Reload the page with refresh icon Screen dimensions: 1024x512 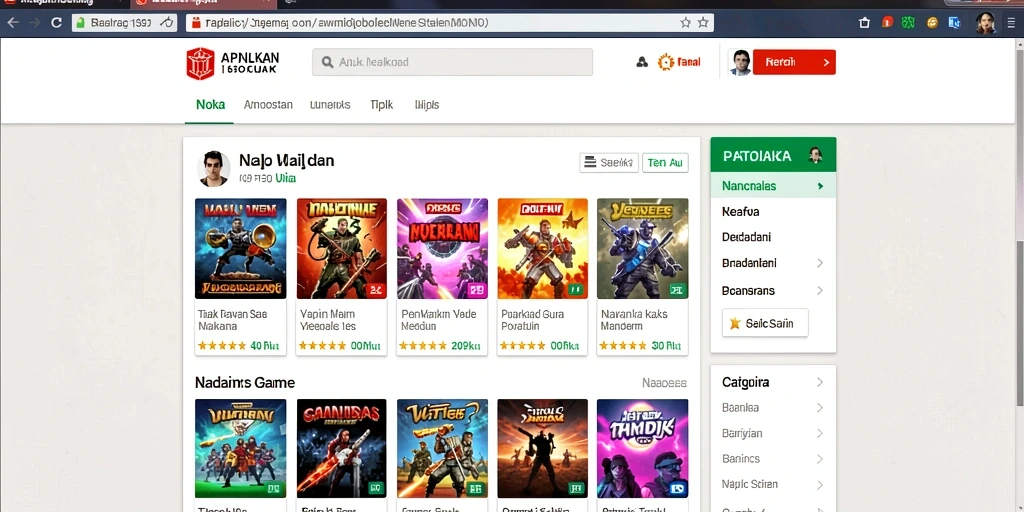tap(56, 23)
